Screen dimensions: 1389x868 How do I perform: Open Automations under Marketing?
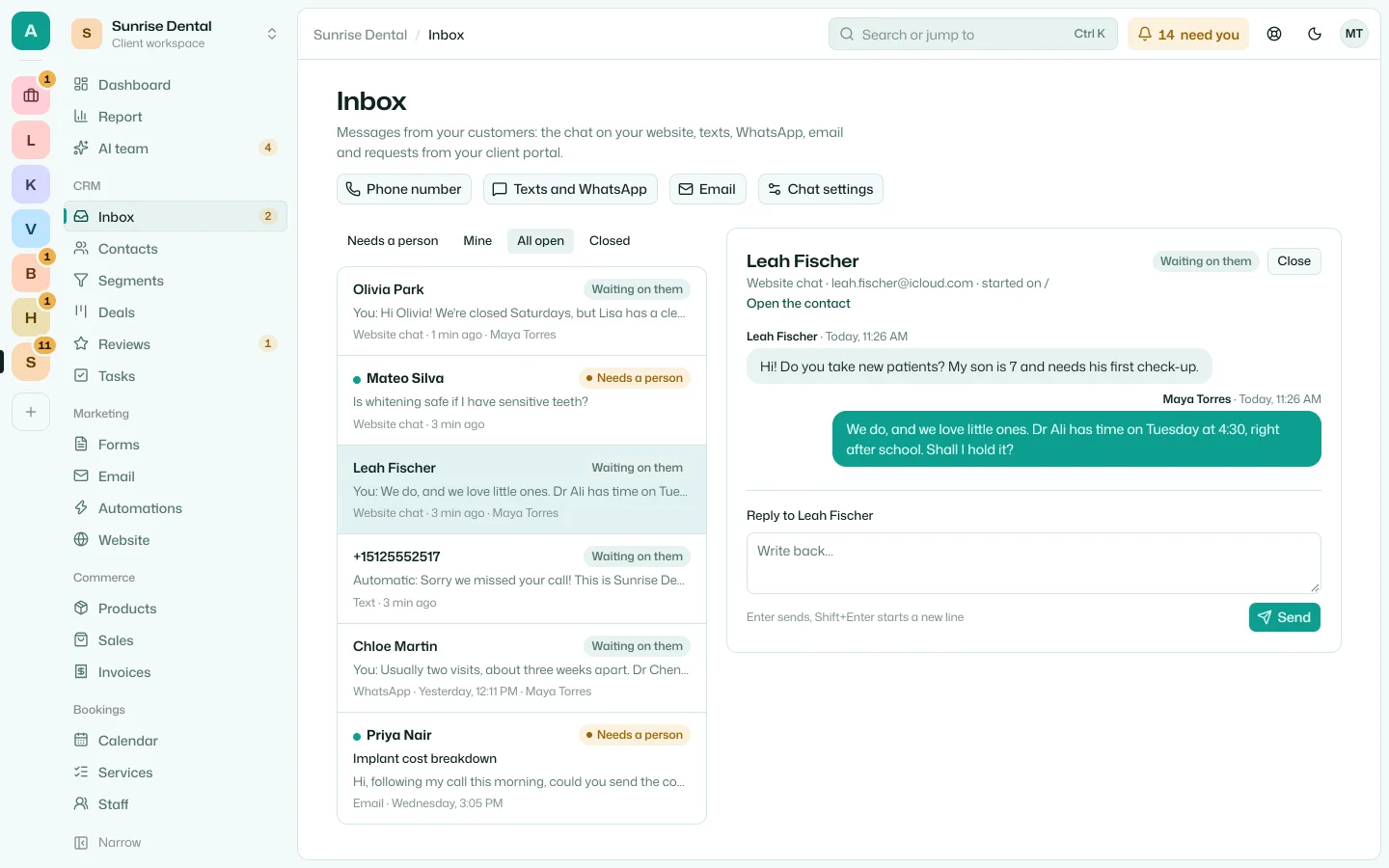[x=176, y=508]
